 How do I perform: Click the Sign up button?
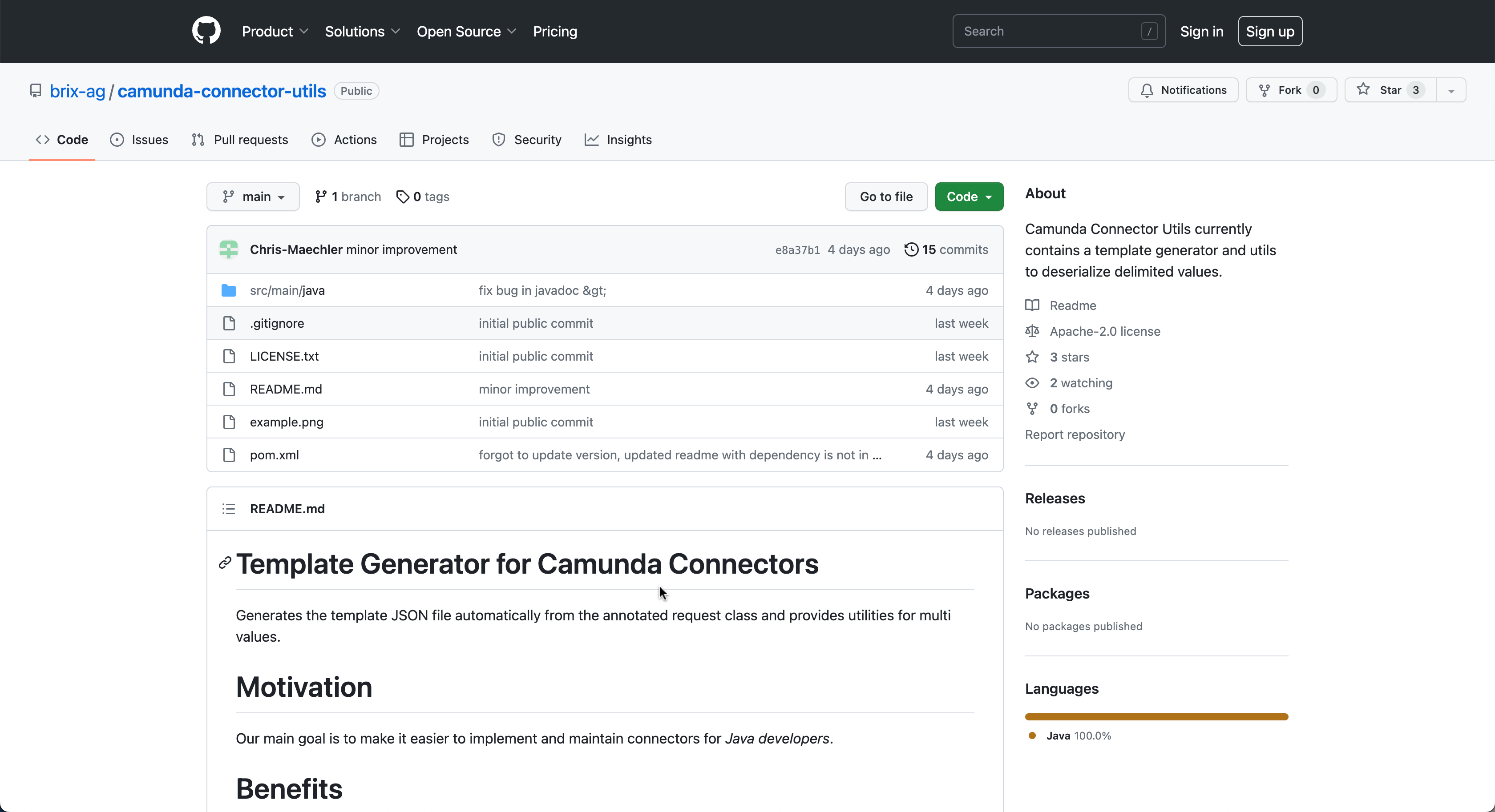[1270, 31]
